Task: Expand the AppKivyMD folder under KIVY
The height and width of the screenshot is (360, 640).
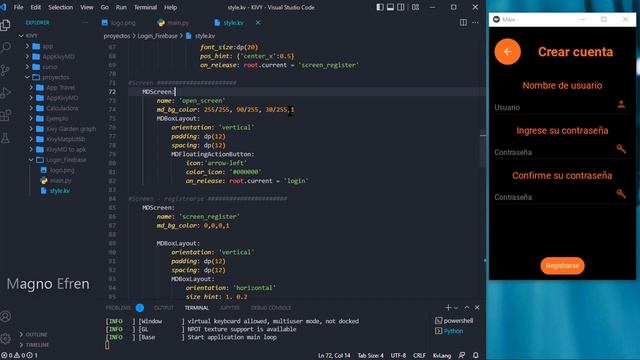Action: point(27,57)
